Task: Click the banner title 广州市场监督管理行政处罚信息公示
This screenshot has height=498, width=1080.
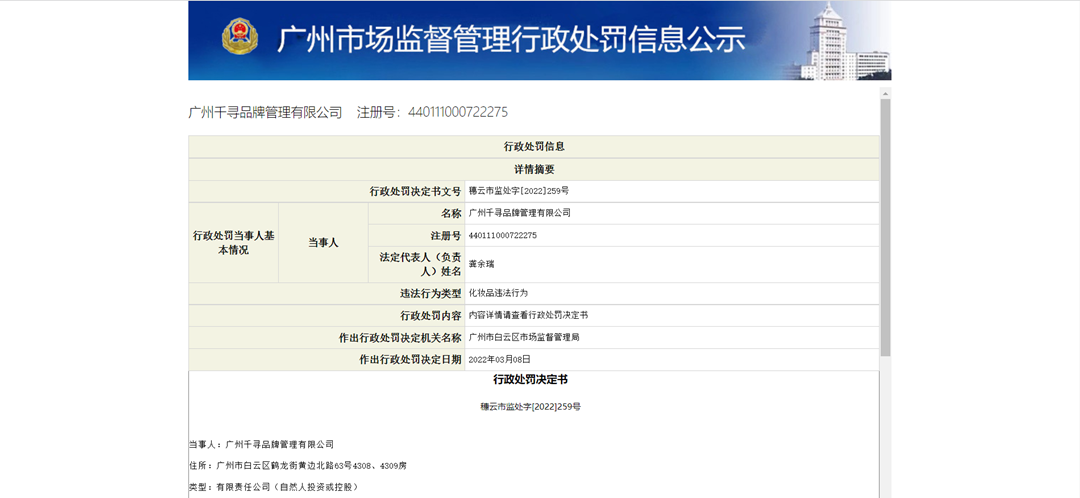Action: click(511, 39)
